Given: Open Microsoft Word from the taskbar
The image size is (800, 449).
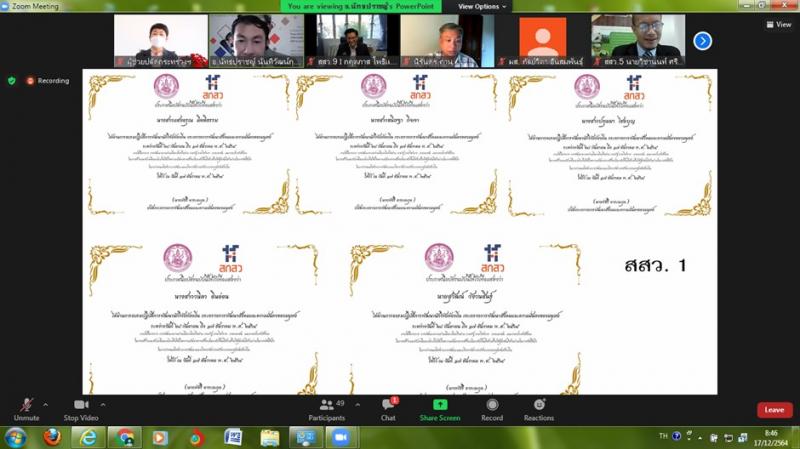Looking at the screenshot, I should (x=233, y=438).
